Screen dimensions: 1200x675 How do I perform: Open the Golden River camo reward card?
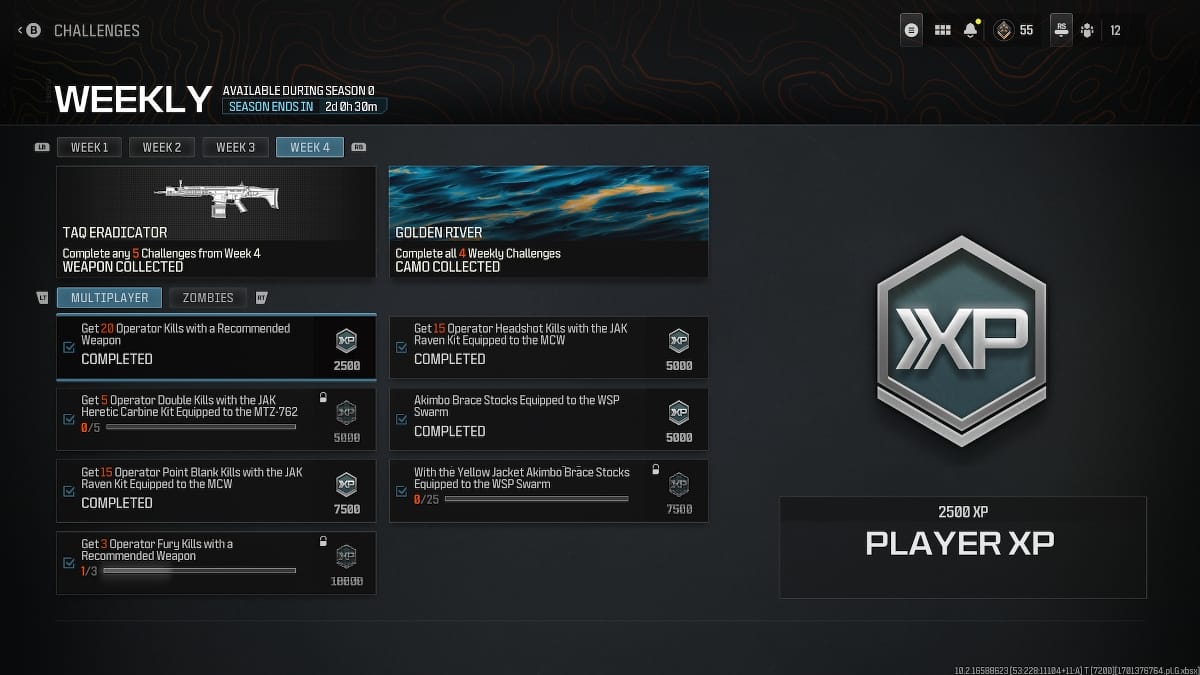pos(549,222)
